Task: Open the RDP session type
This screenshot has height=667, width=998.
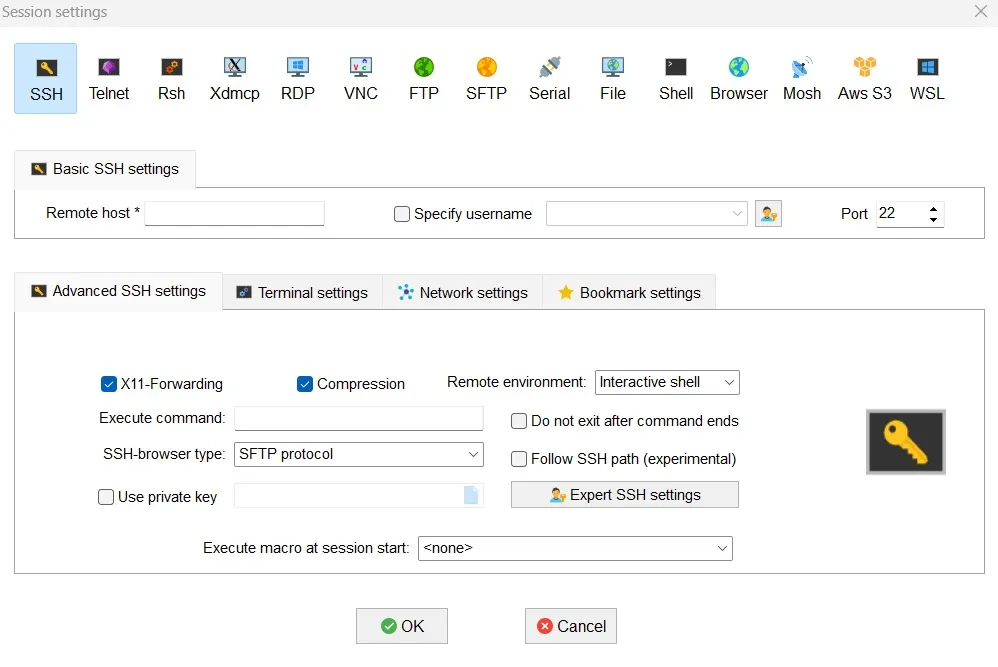Action: [297, 78]
